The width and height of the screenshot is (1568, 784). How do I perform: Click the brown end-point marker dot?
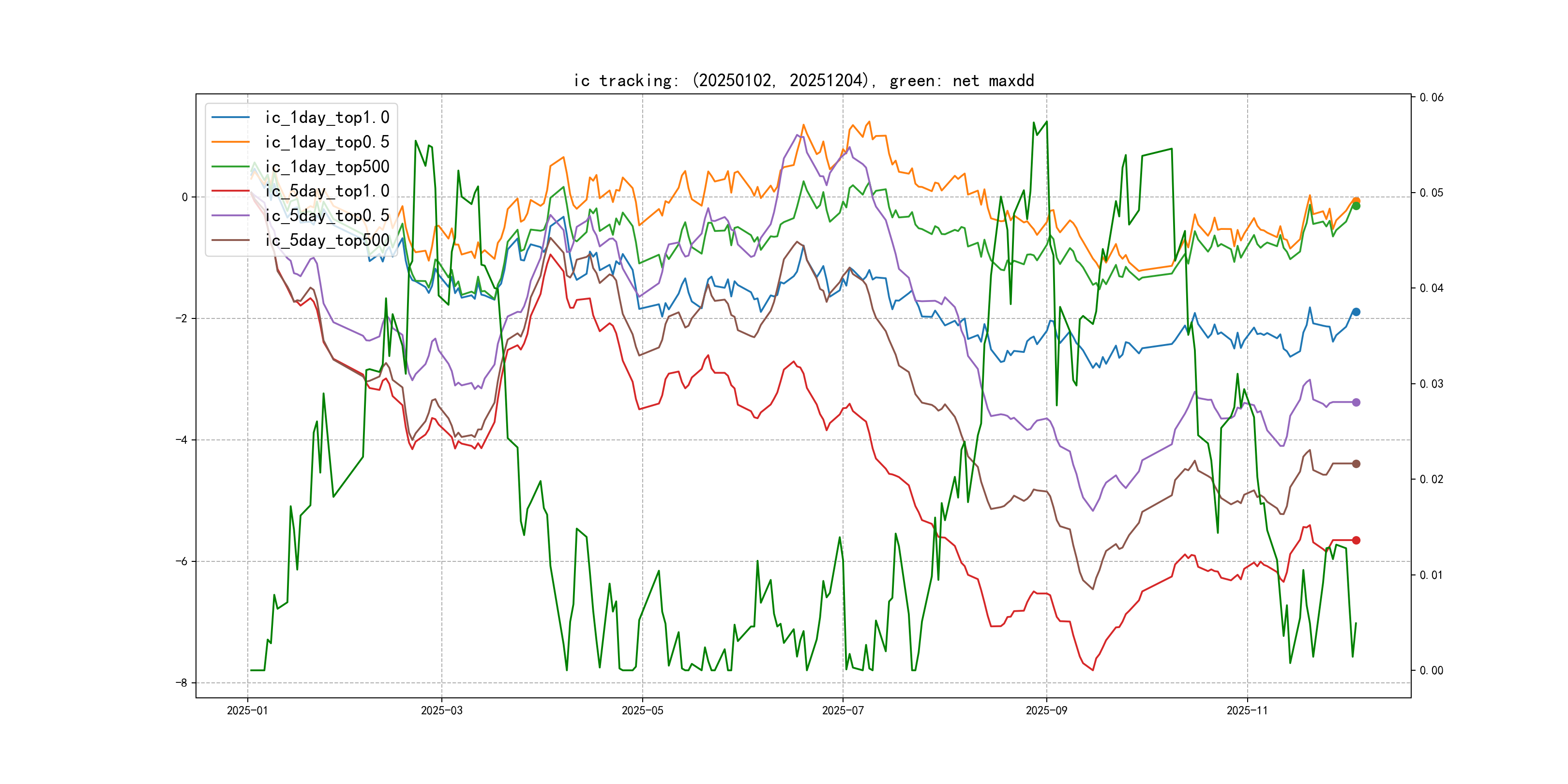(x=1356, y=464)
